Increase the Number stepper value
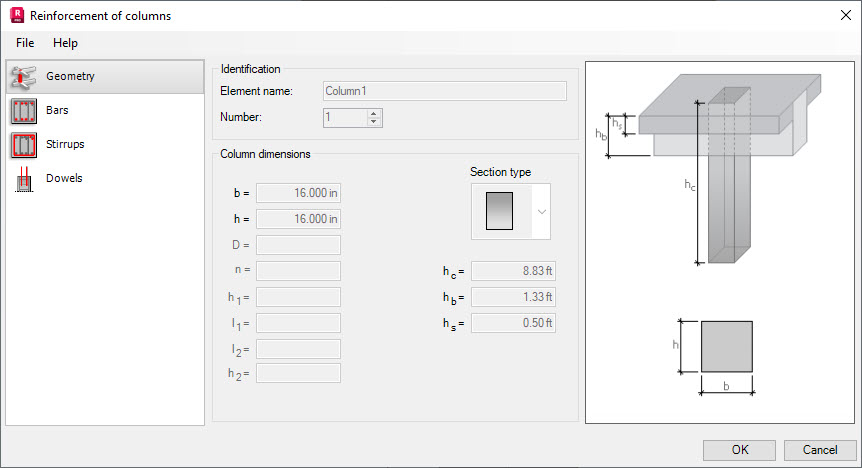 click(374, 113)
